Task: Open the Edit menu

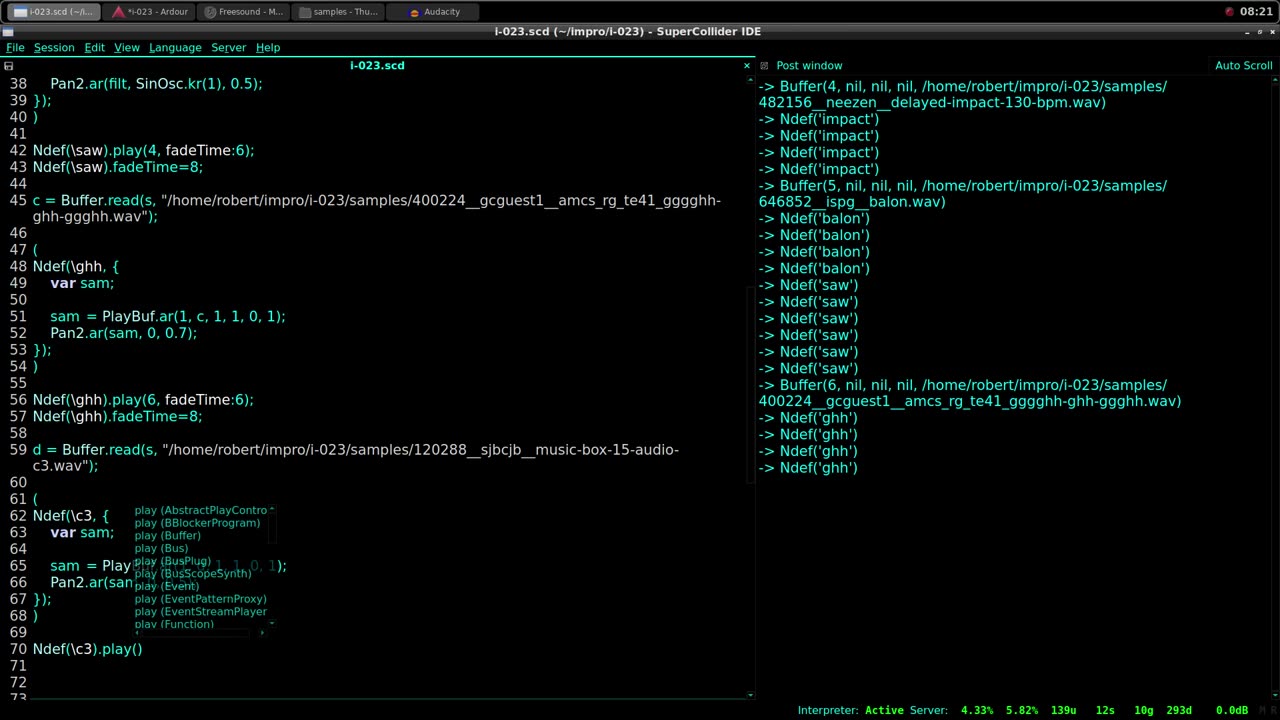Action: (94, 47)
